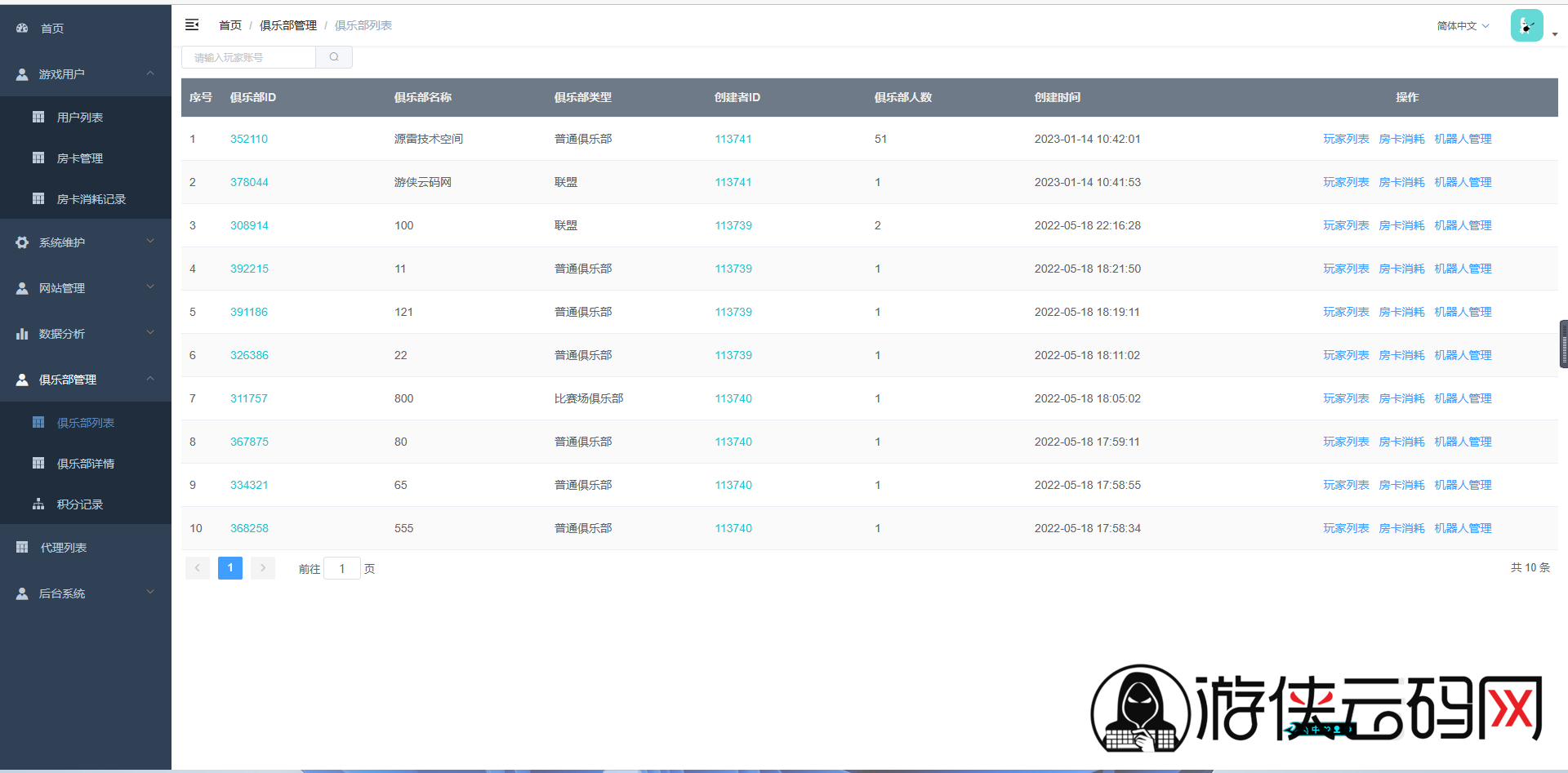Click club ID 311757 link
Viewport: 1568px width, 773px height.
pyautogui.click(x=249, y=398)
